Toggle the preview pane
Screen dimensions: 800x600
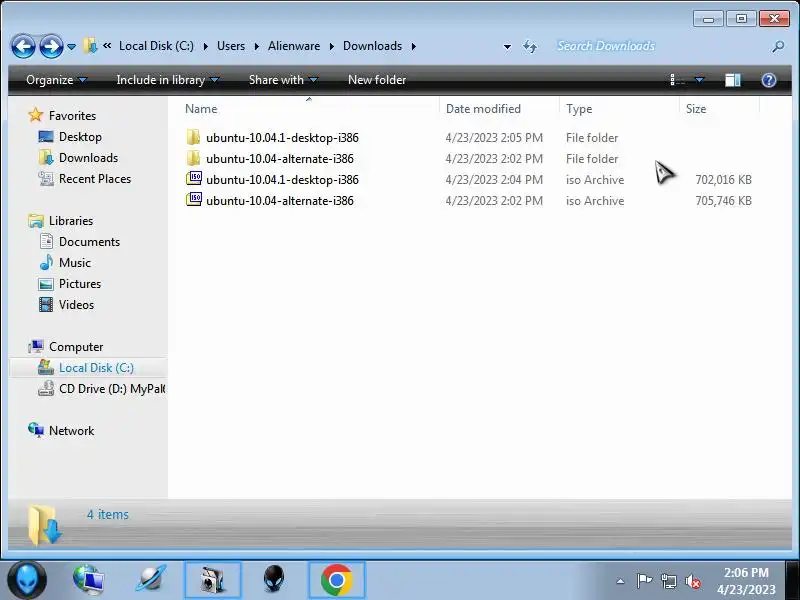[x=733, y=80]
